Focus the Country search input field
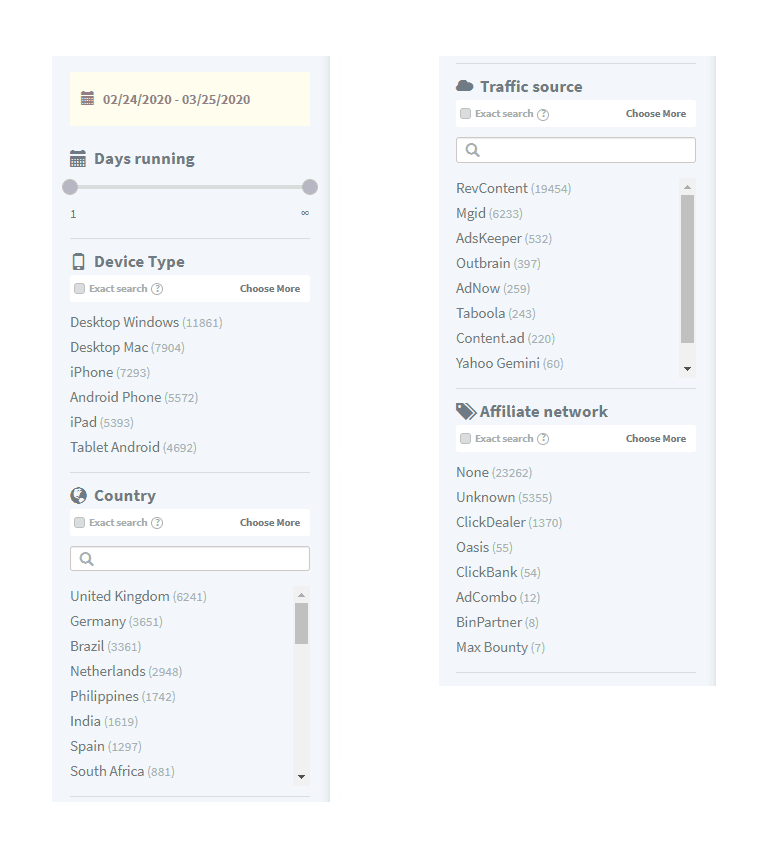Screen dimensions: 776x857 (x=190, y=559)
